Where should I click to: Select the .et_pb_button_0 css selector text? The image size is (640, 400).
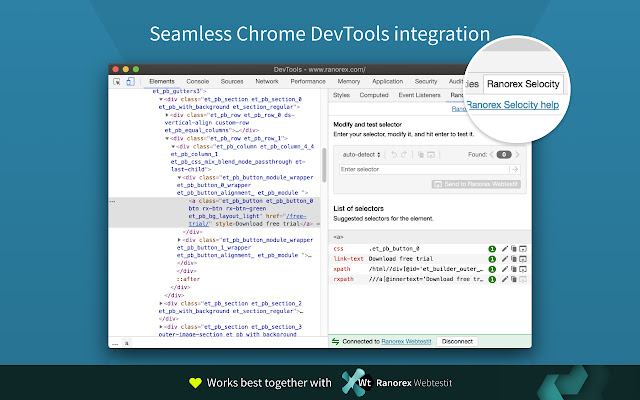394,249
